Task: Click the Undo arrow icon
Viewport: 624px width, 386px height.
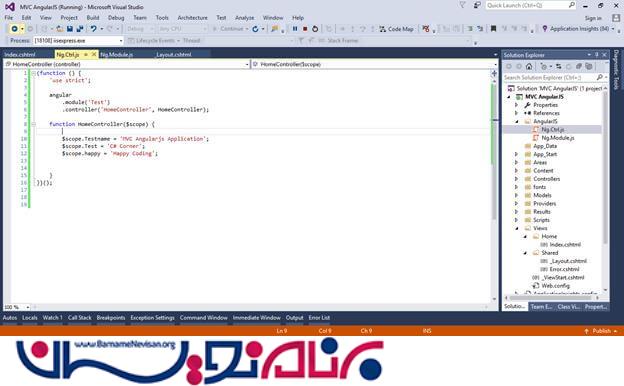Action: point(94,29)
